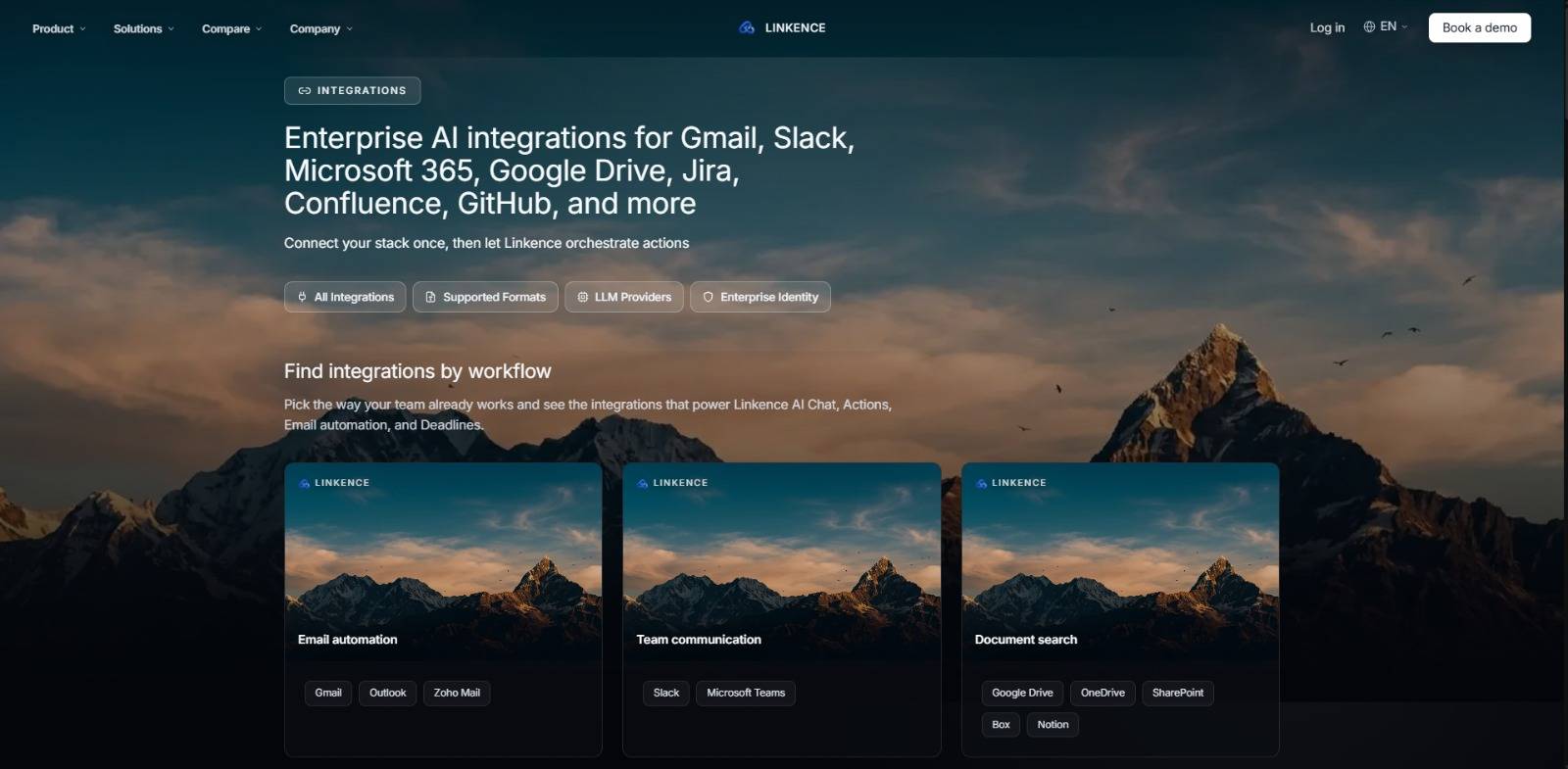The width and height of the screenshot is (1568, 769).
Task: Click the Enterprise AI integrations main headline
Action: coord(569,170)
